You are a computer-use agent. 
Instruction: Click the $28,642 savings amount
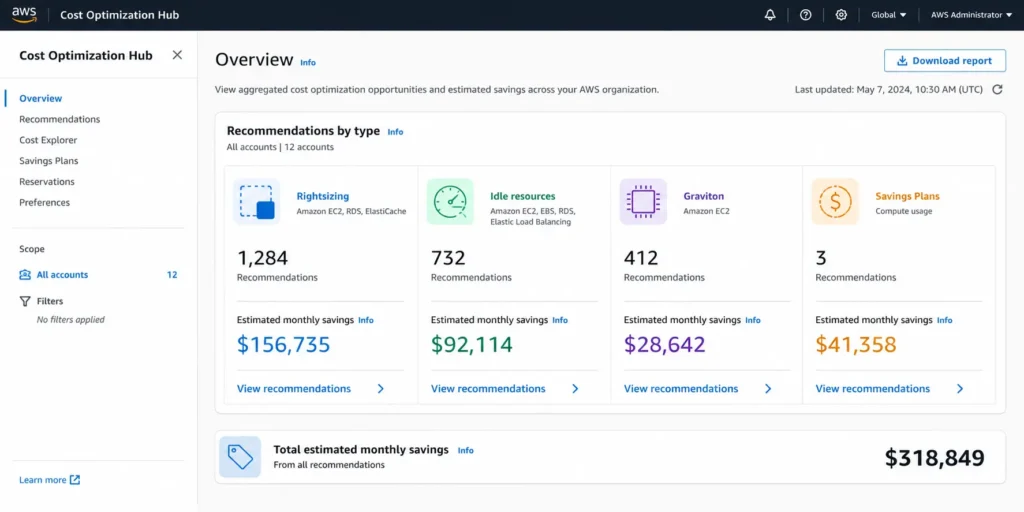[665, 344]
